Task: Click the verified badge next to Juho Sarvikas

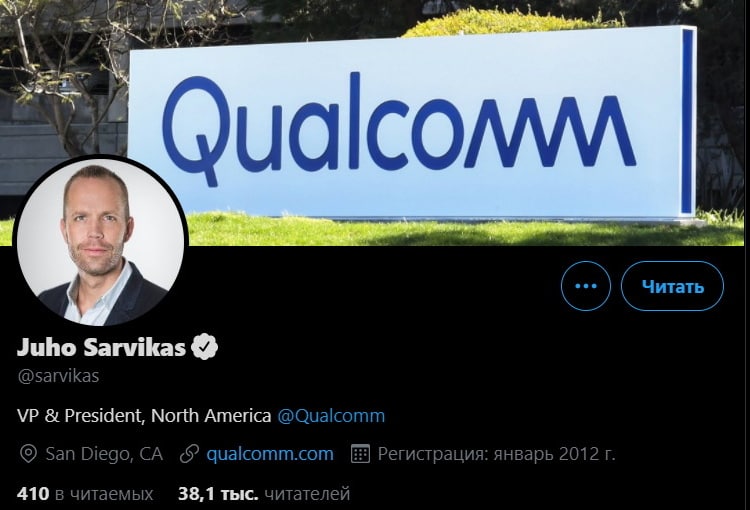Action: 204,347
